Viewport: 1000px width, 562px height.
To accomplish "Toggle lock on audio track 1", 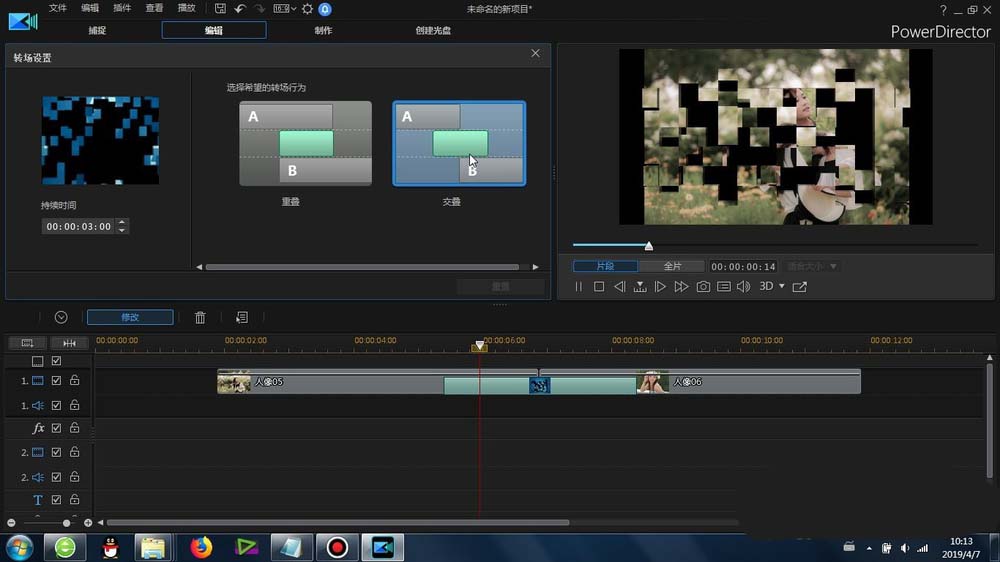I will coord(74,405).
